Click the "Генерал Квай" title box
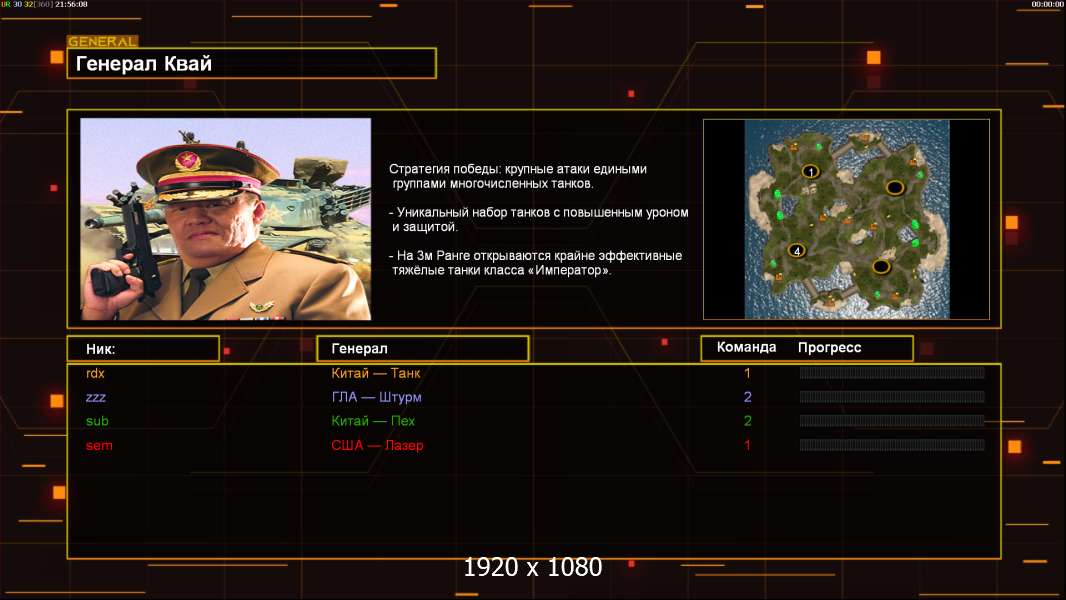1066x600 pixels. (x=252, y=63)
